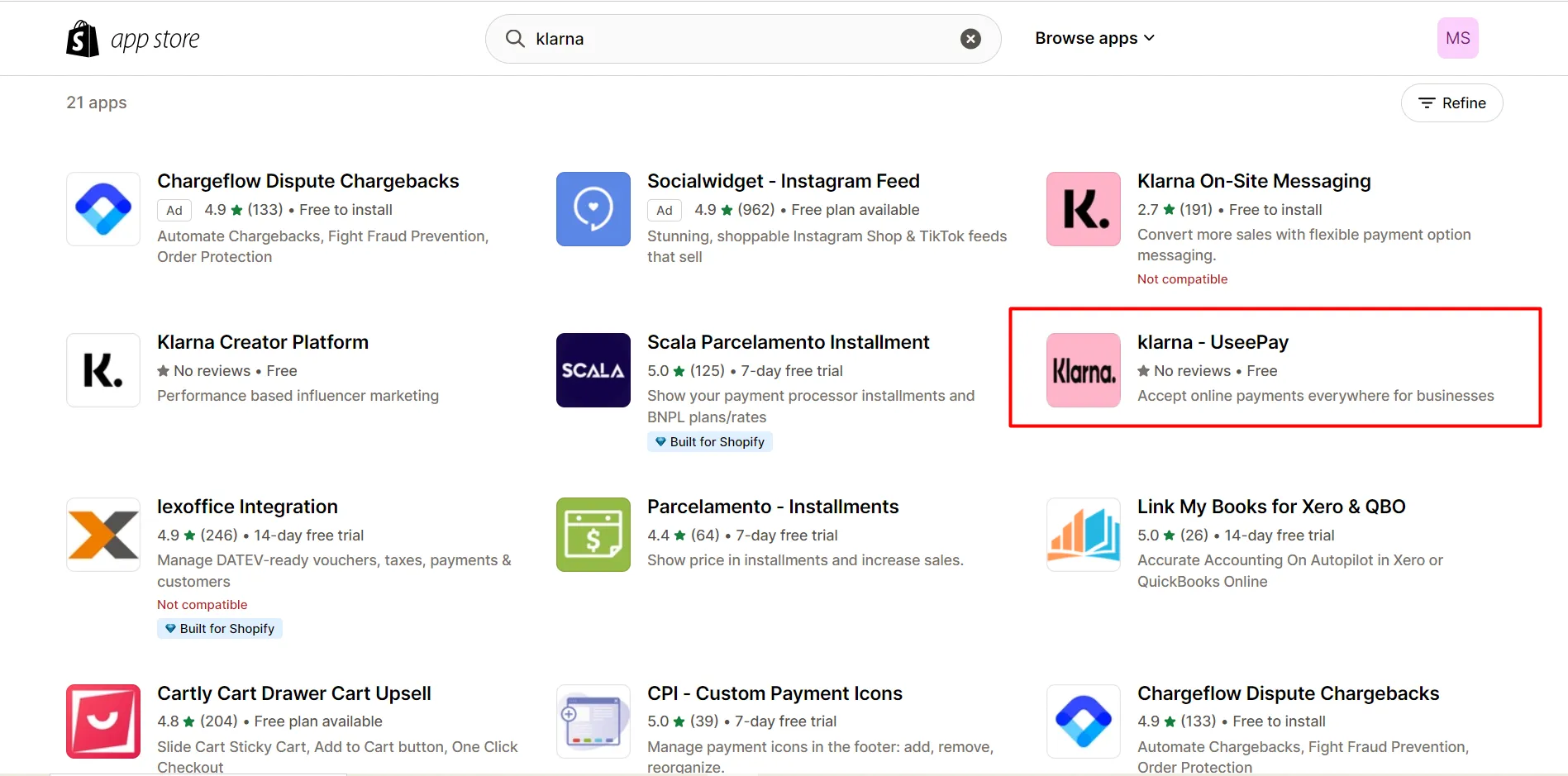
Task: Open the MS account menu
Action: pos(1457,37)
